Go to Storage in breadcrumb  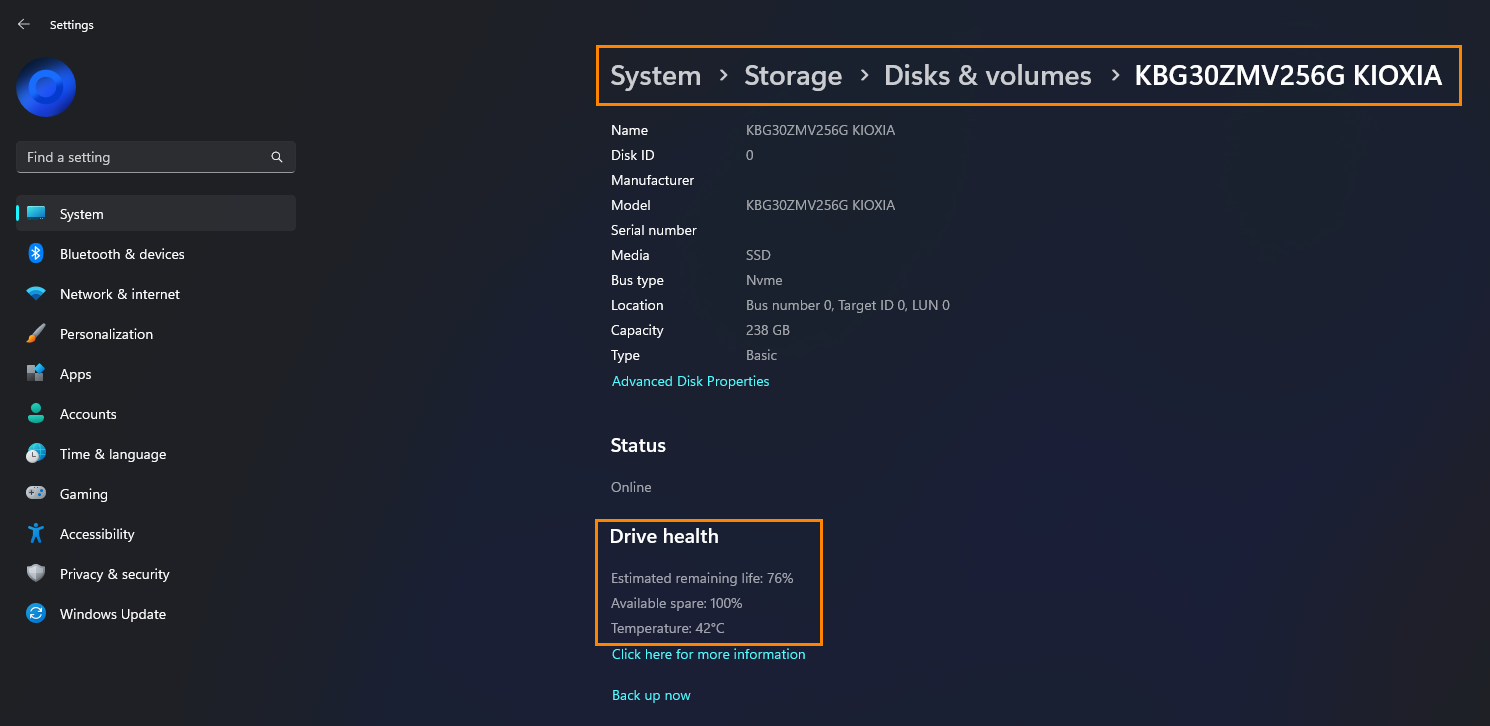coord(793,76)
